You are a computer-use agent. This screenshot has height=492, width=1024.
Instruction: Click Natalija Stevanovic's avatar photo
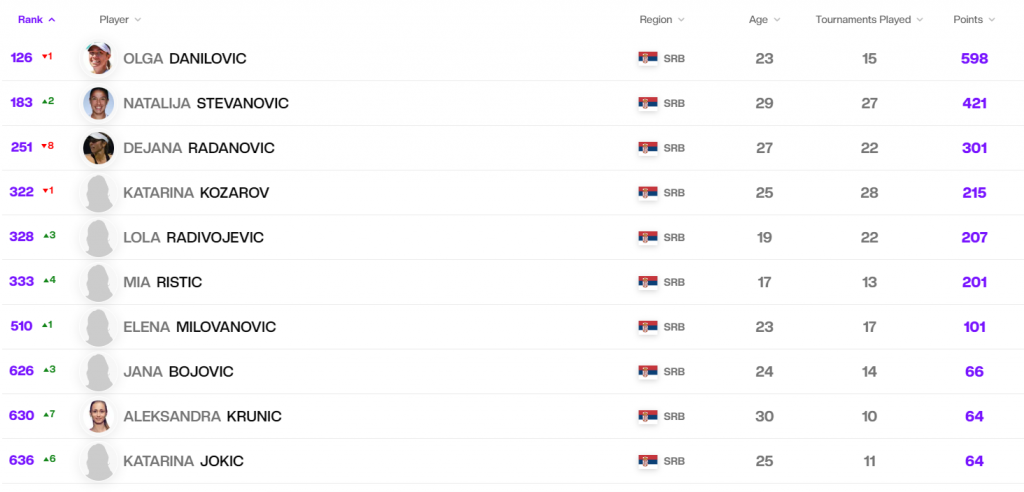tap(99, 103)
